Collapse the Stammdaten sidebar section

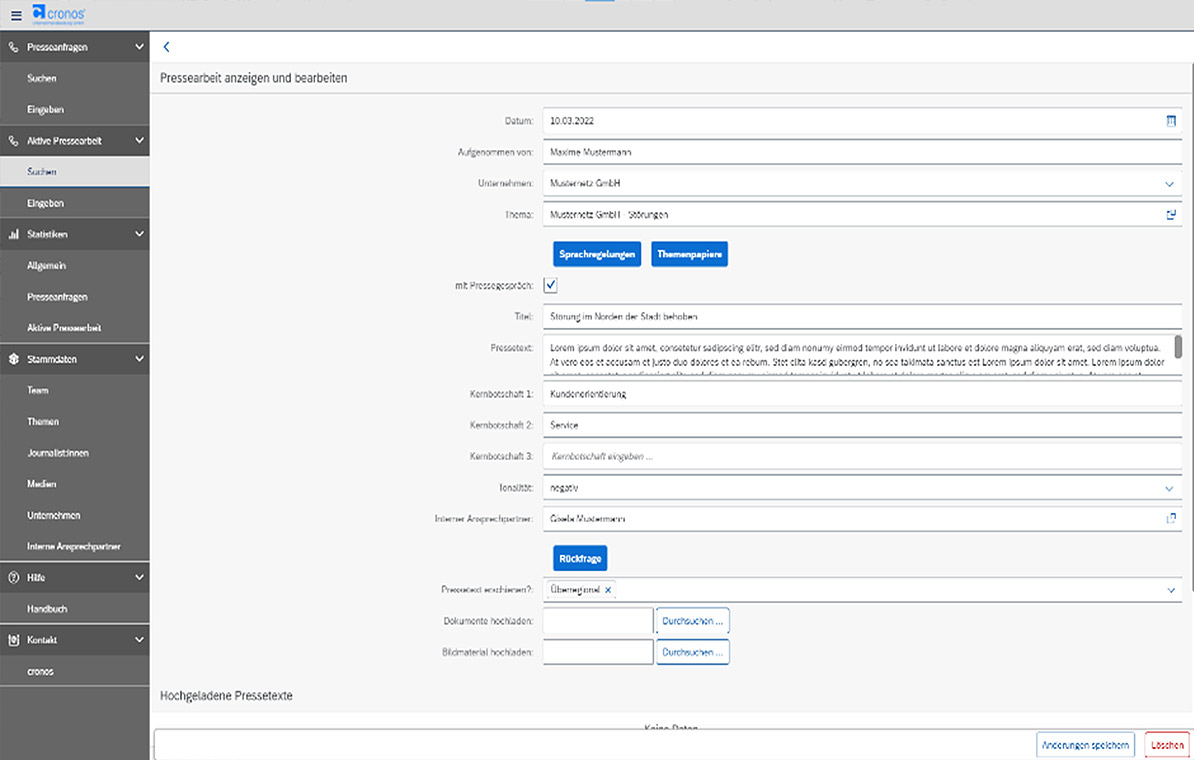coord(139,359)
